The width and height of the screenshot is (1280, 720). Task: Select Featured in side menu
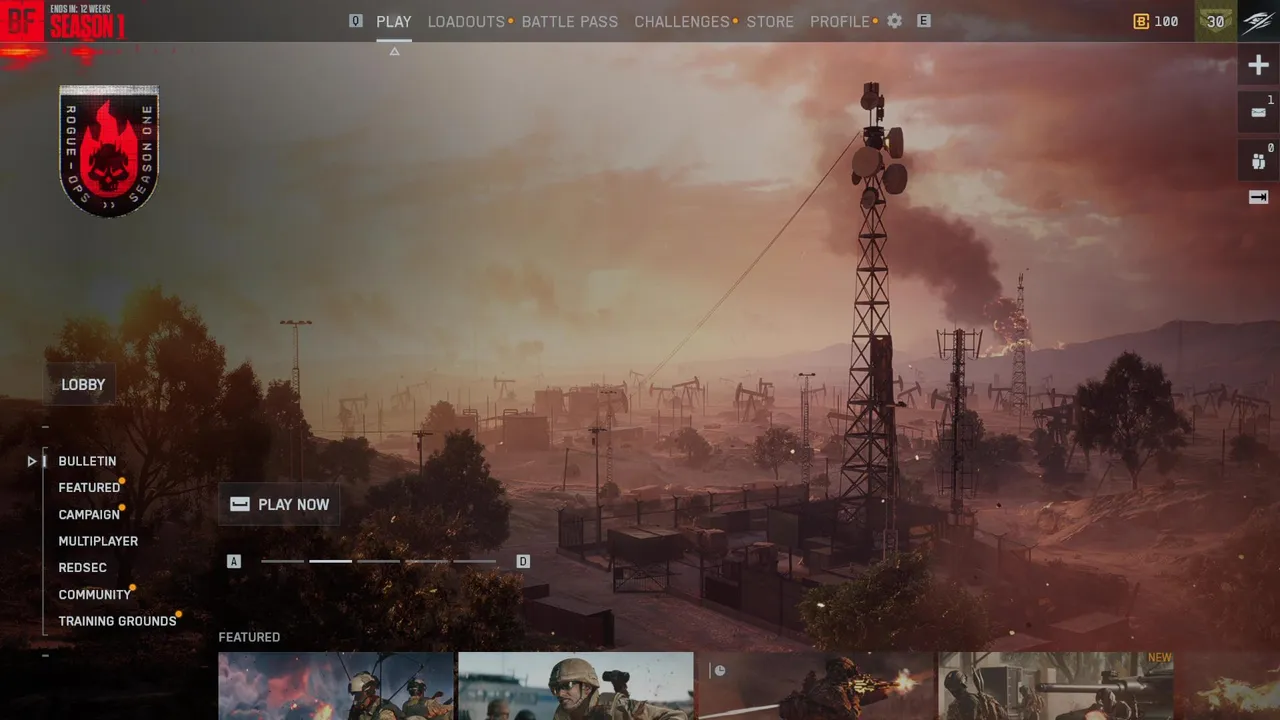tap(89, 488)
